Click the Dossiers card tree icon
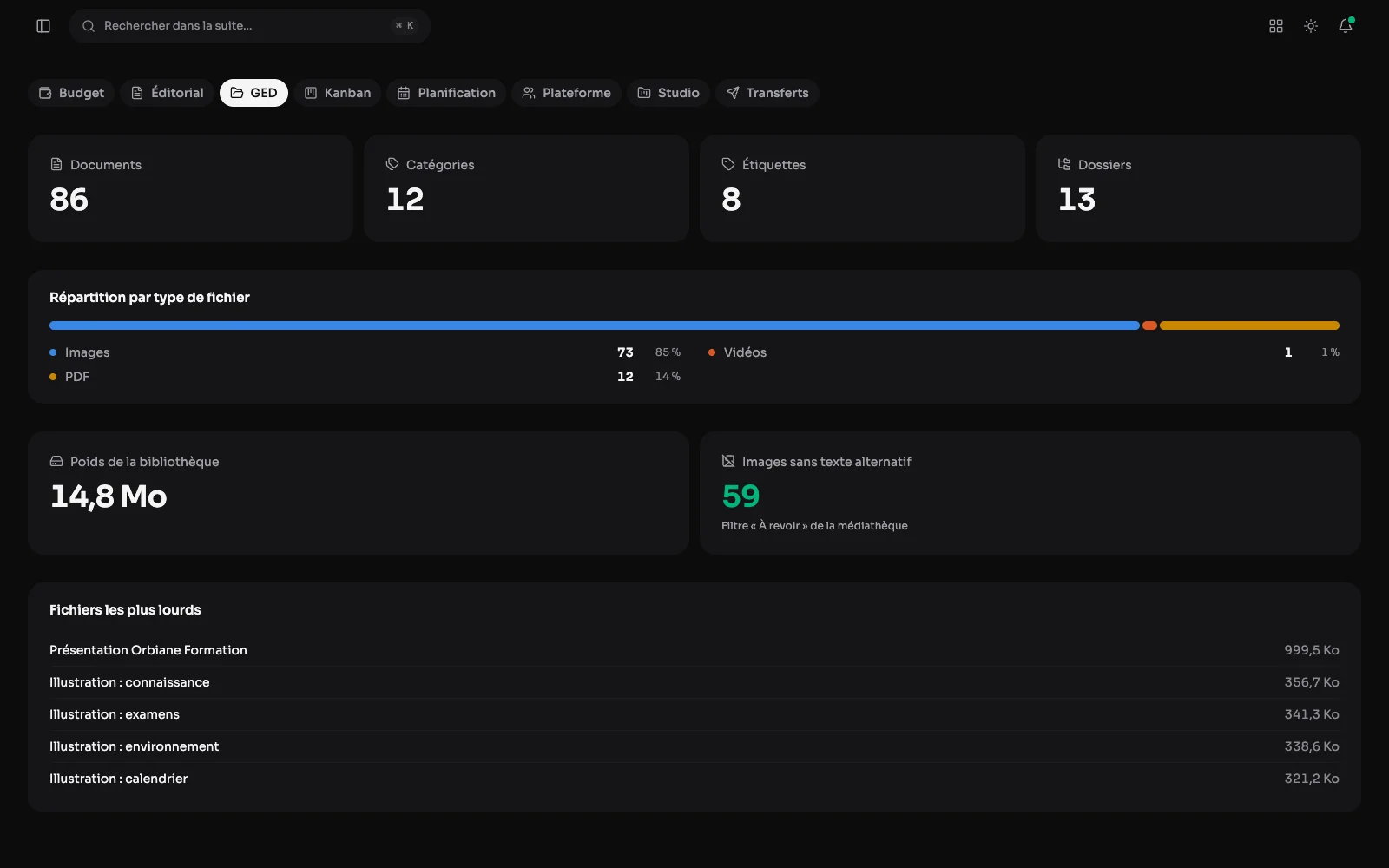The width and height of the screenshot is (1389, 868). [x=1064, y=164]
